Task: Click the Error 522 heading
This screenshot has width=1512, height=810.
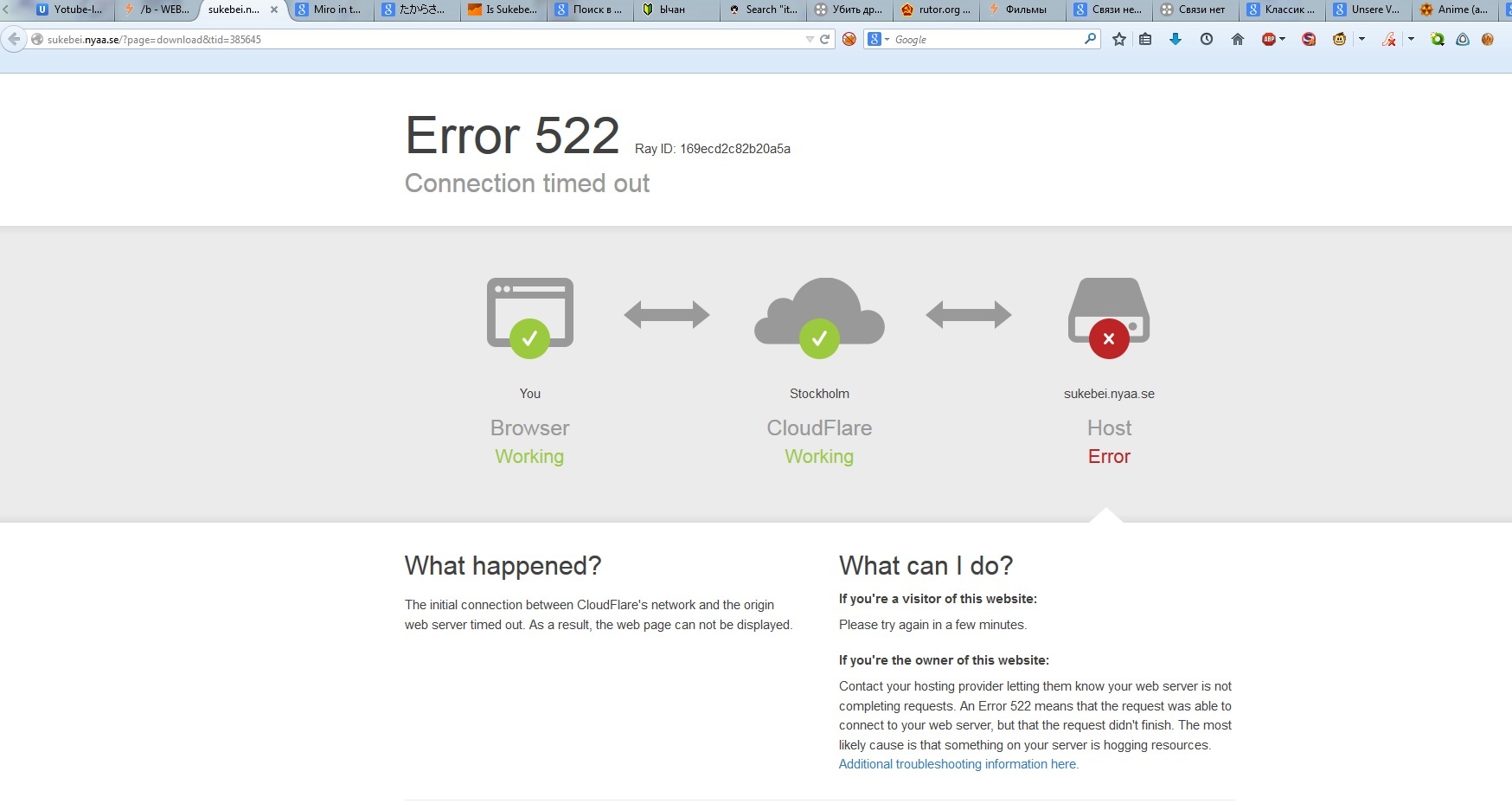Action: tap(512, 136)
